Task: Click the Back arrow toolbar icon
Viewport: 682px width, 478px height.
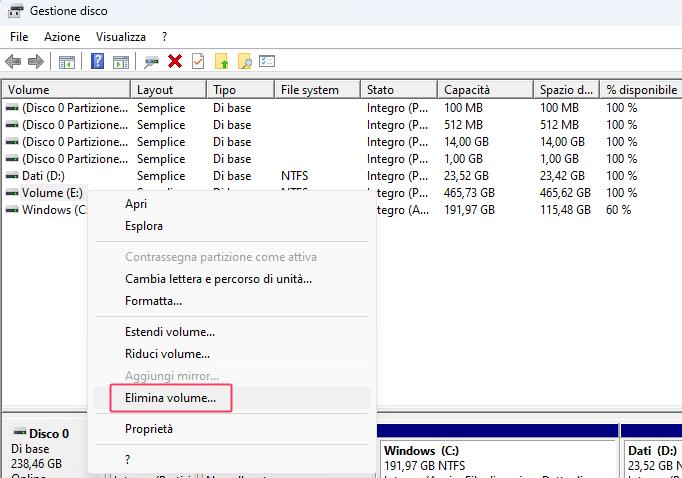Action: [13, 61]
